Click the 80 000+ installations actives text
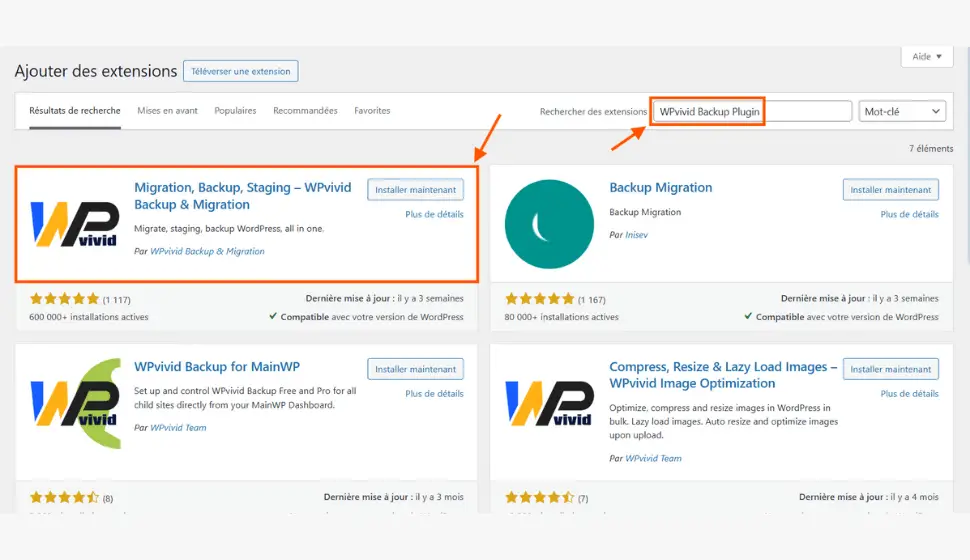This screenshot has width=970, height=560. 561,317
